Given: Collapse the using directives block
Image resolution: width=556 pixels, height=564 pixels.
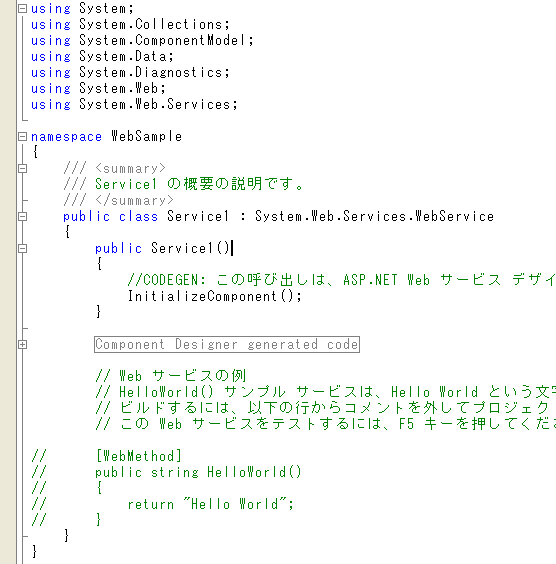Looking at the screenshot, I should [22, 8].
